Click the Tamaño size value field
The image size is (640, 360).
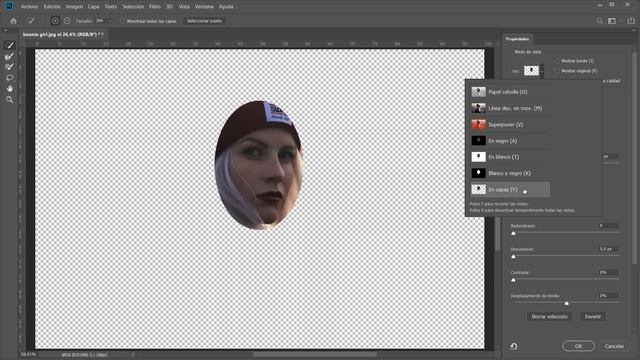[x=100, y=21]
